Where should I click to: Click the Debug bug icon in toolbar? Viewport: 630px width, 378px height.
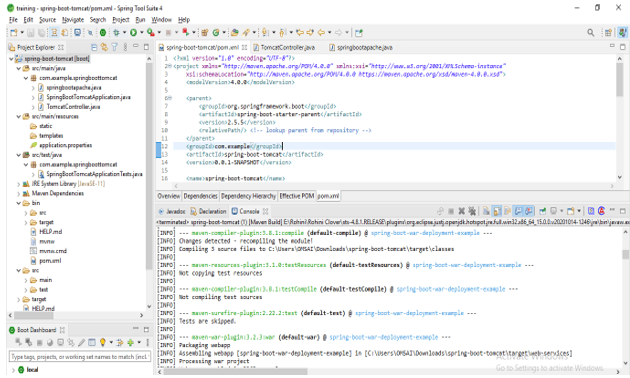click(116, 33)
